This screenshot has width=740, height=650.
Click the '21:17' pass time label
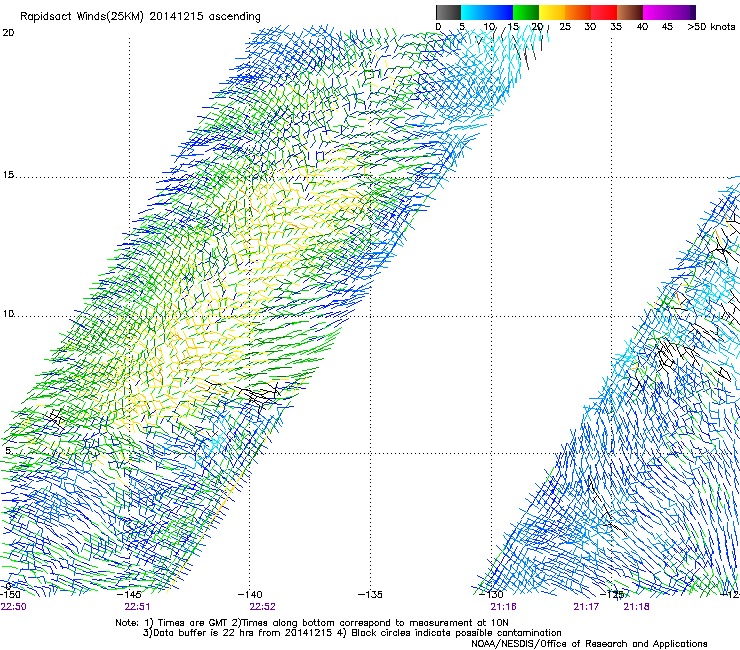point(586,607)
